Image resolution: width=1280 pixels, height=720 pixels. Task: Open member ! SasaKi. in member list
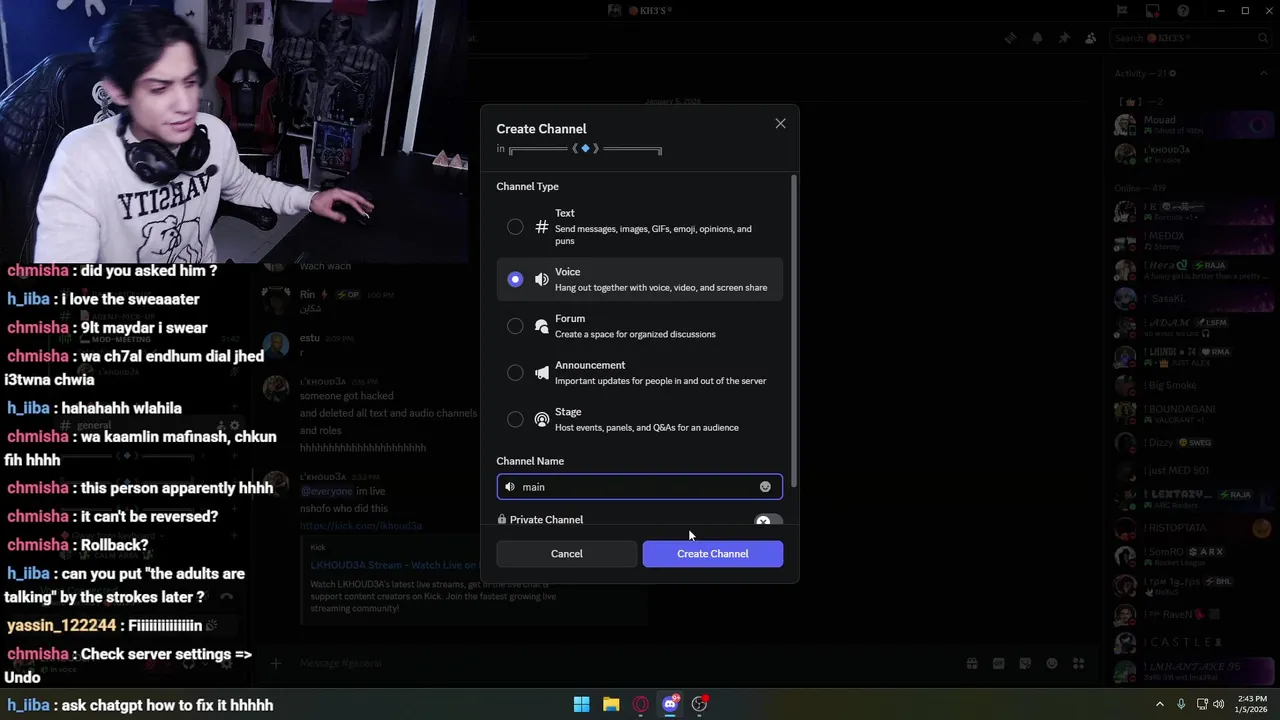click(1190, 298)
